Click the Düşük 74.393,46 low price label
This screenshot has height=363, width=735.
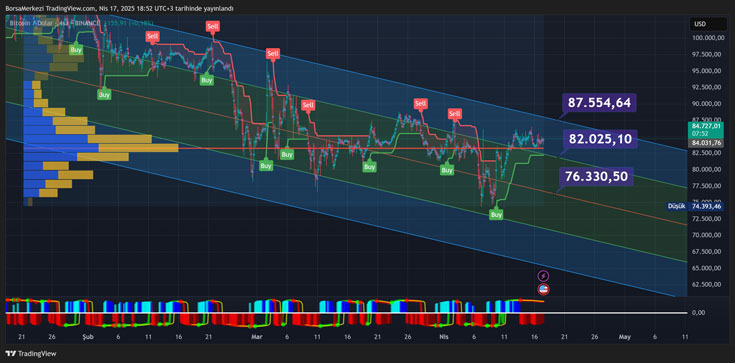click(x=696, y=206)
